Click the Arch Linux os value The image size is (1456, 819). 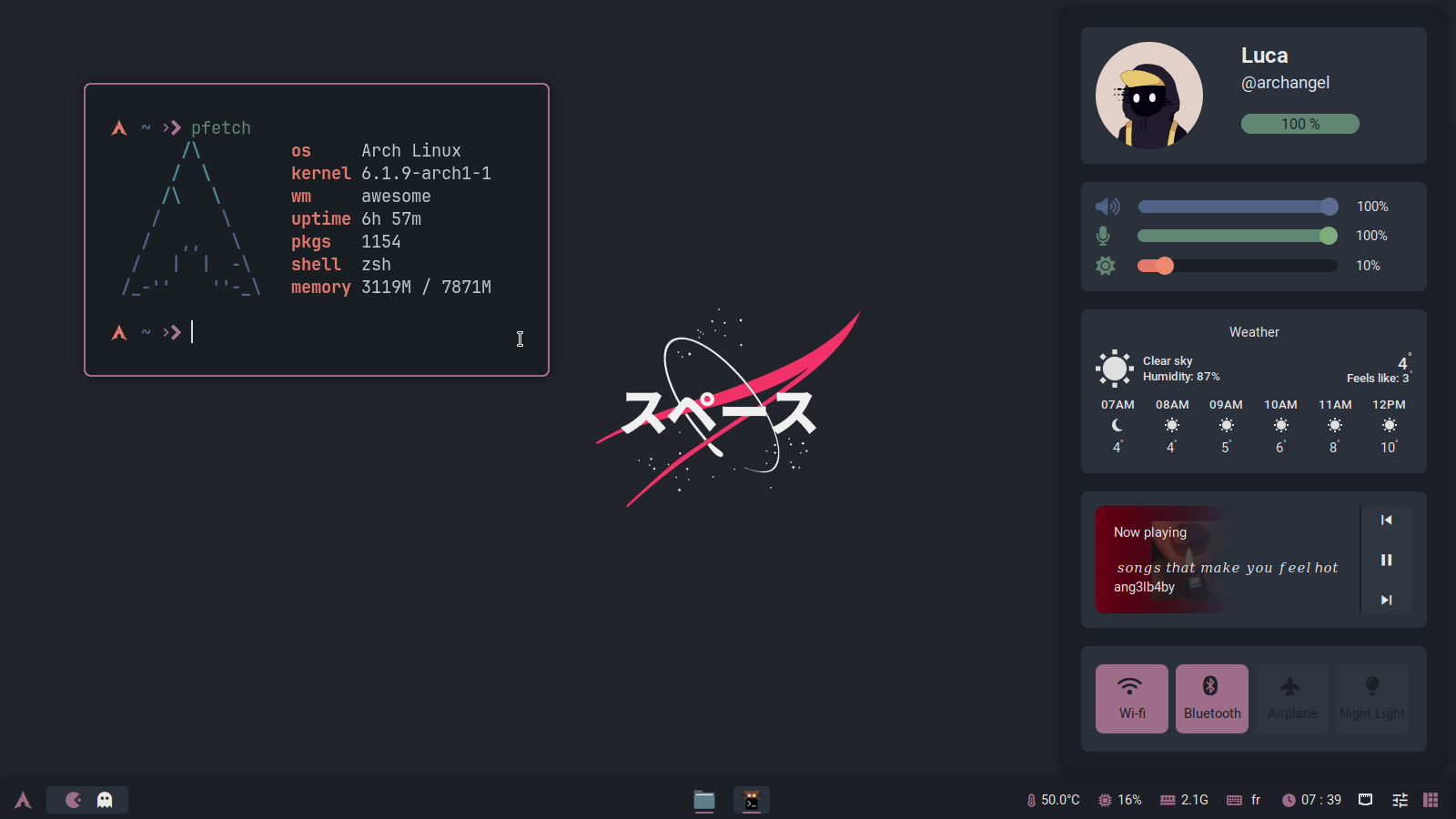point(411,151)
